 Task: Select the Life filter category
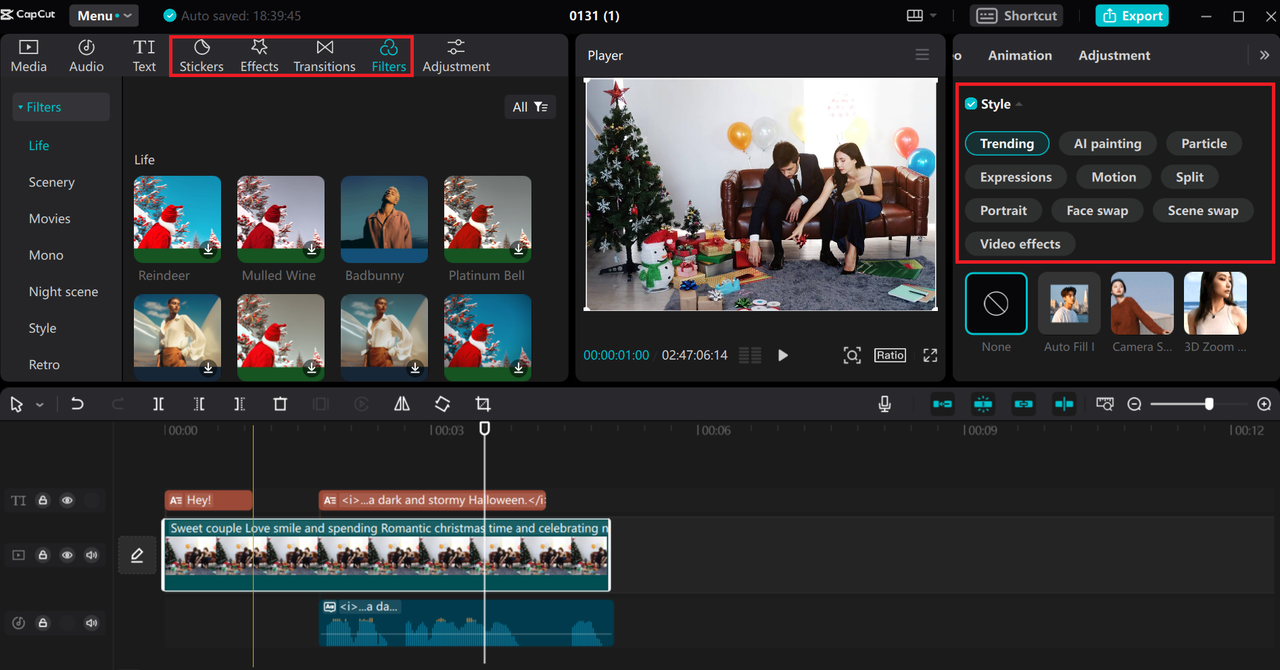tap(39, 146)
